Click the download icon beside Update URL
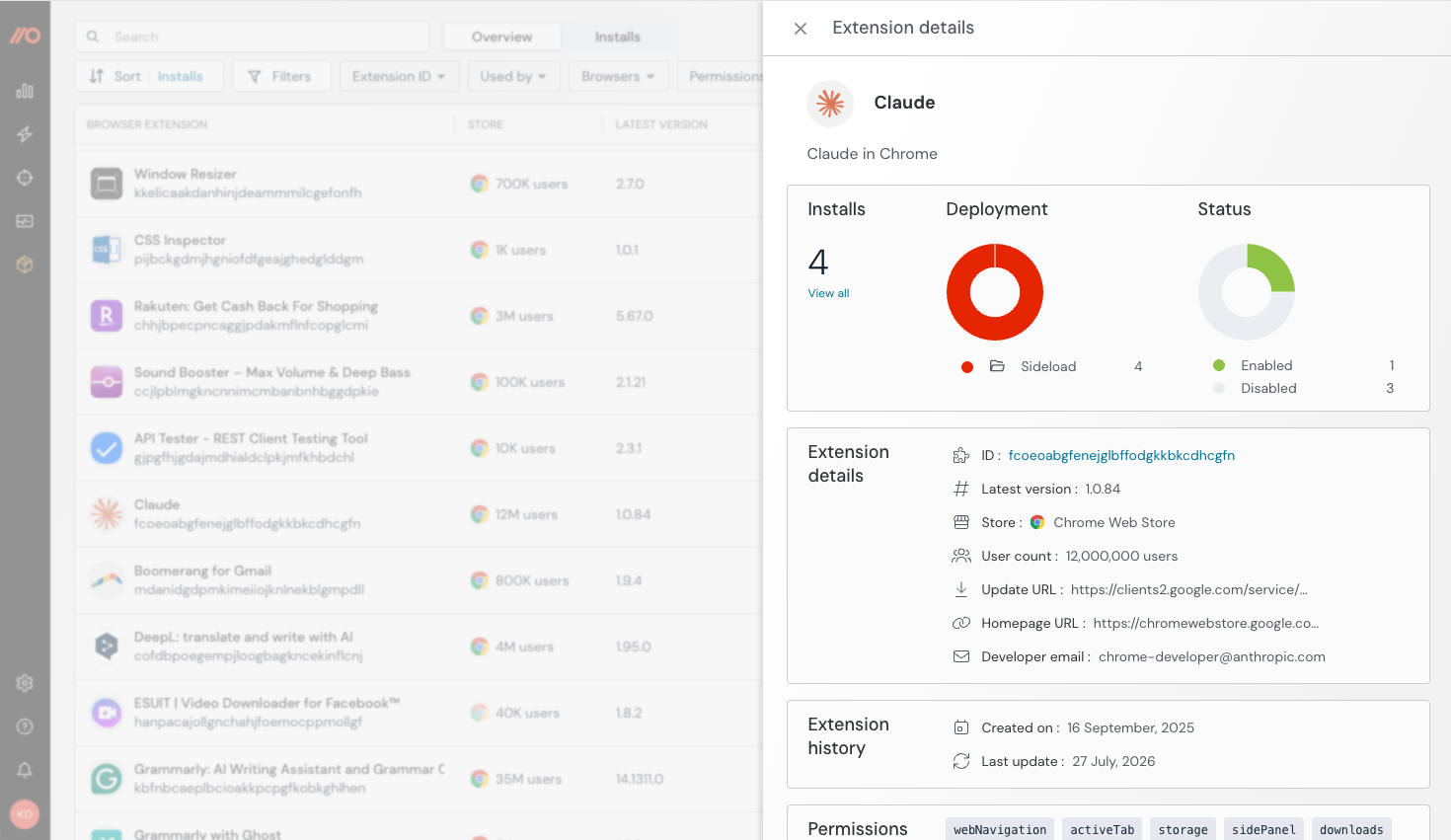Screen dimensions: 1451x840 [x=960, y=589]
